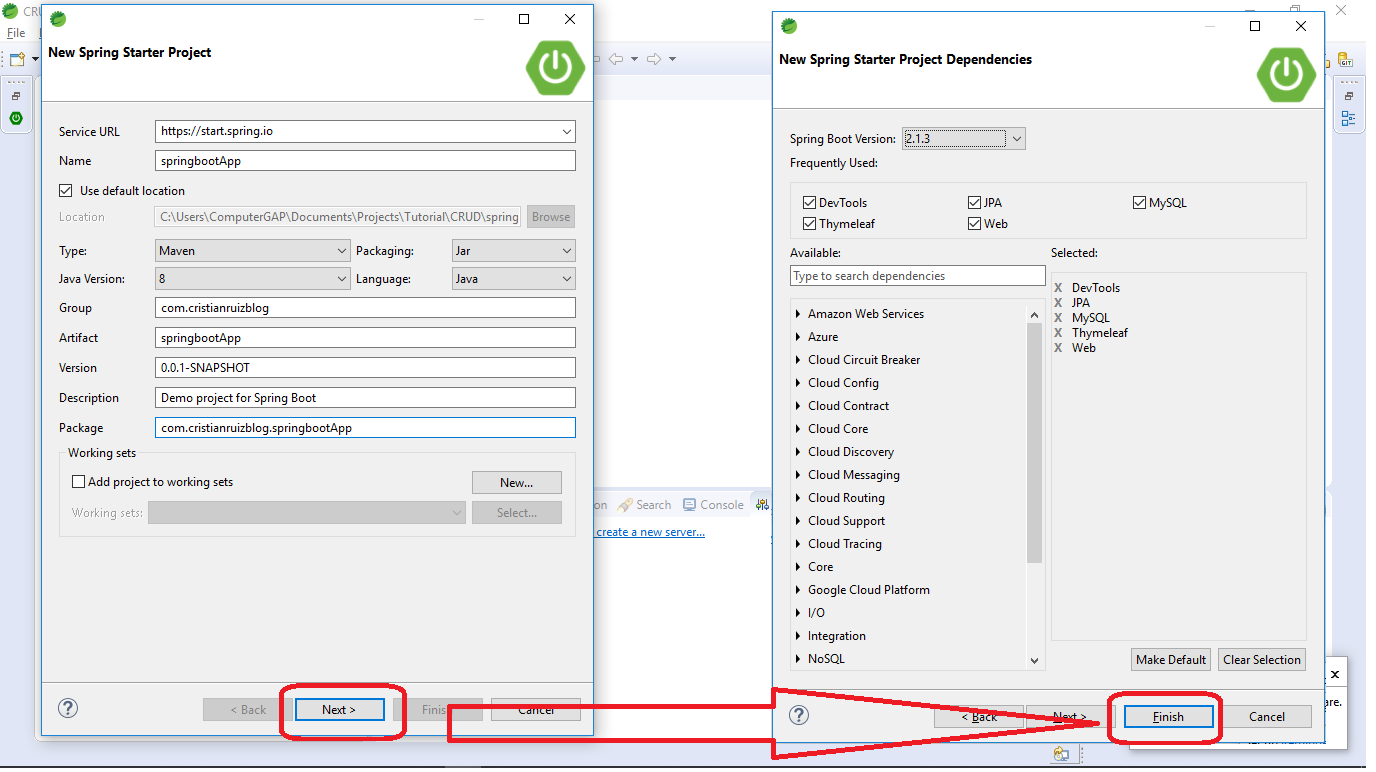
Task: Expand the Azure dependency category
Action: pos(798,337)
